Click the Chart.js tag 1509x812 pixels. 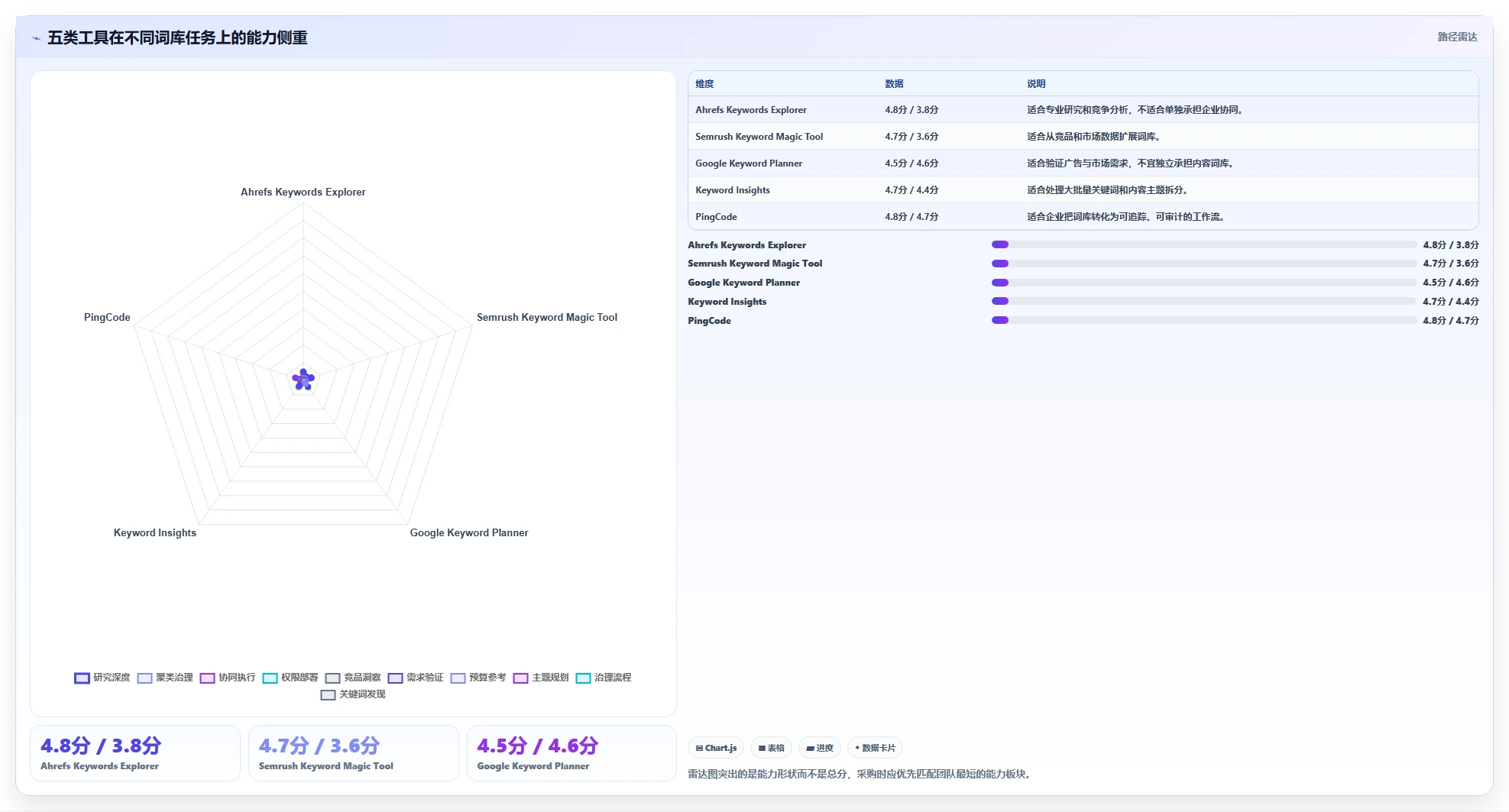(716, 748)
